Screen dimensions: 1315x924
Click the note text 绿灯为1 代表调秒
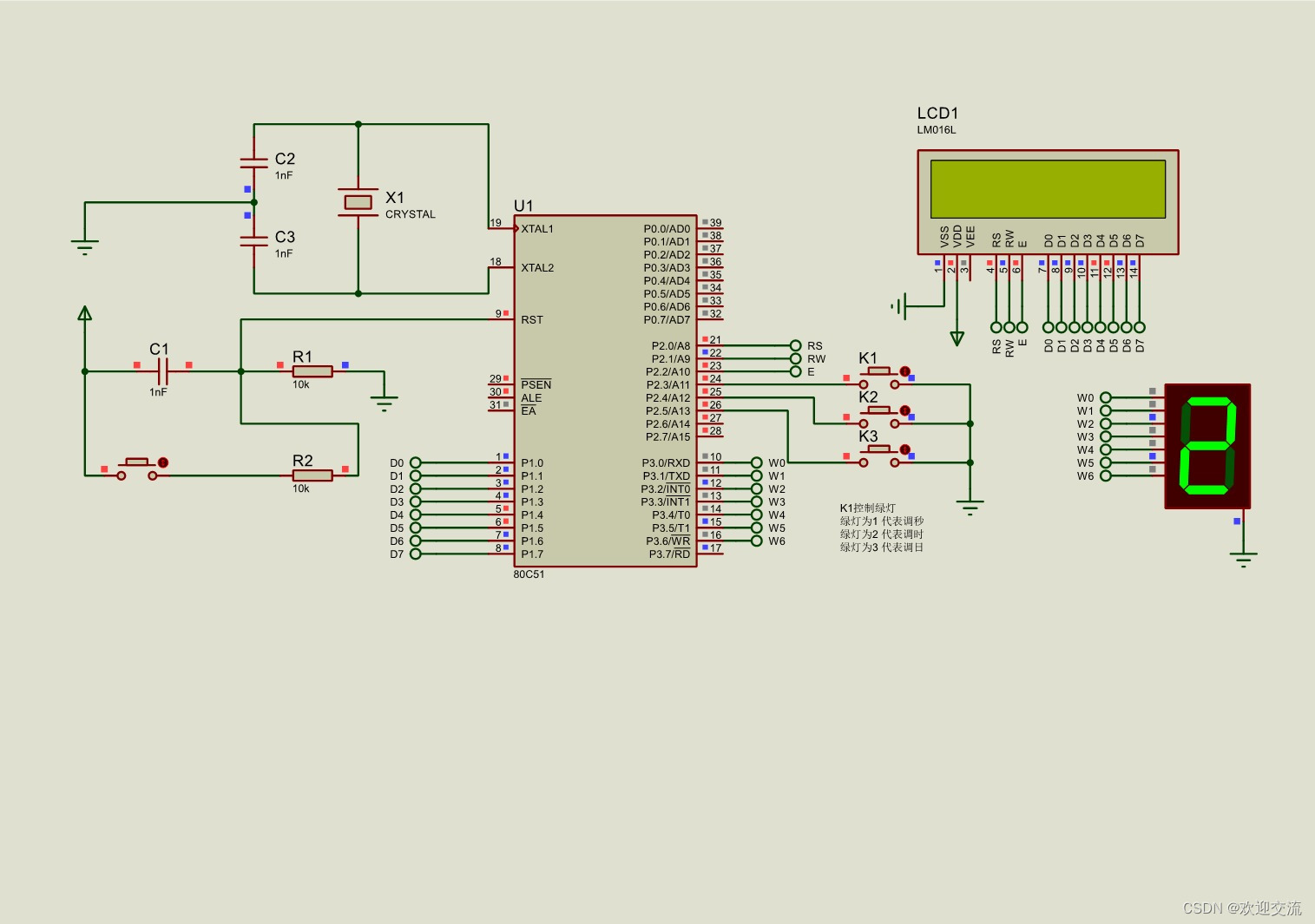point(882,521)
